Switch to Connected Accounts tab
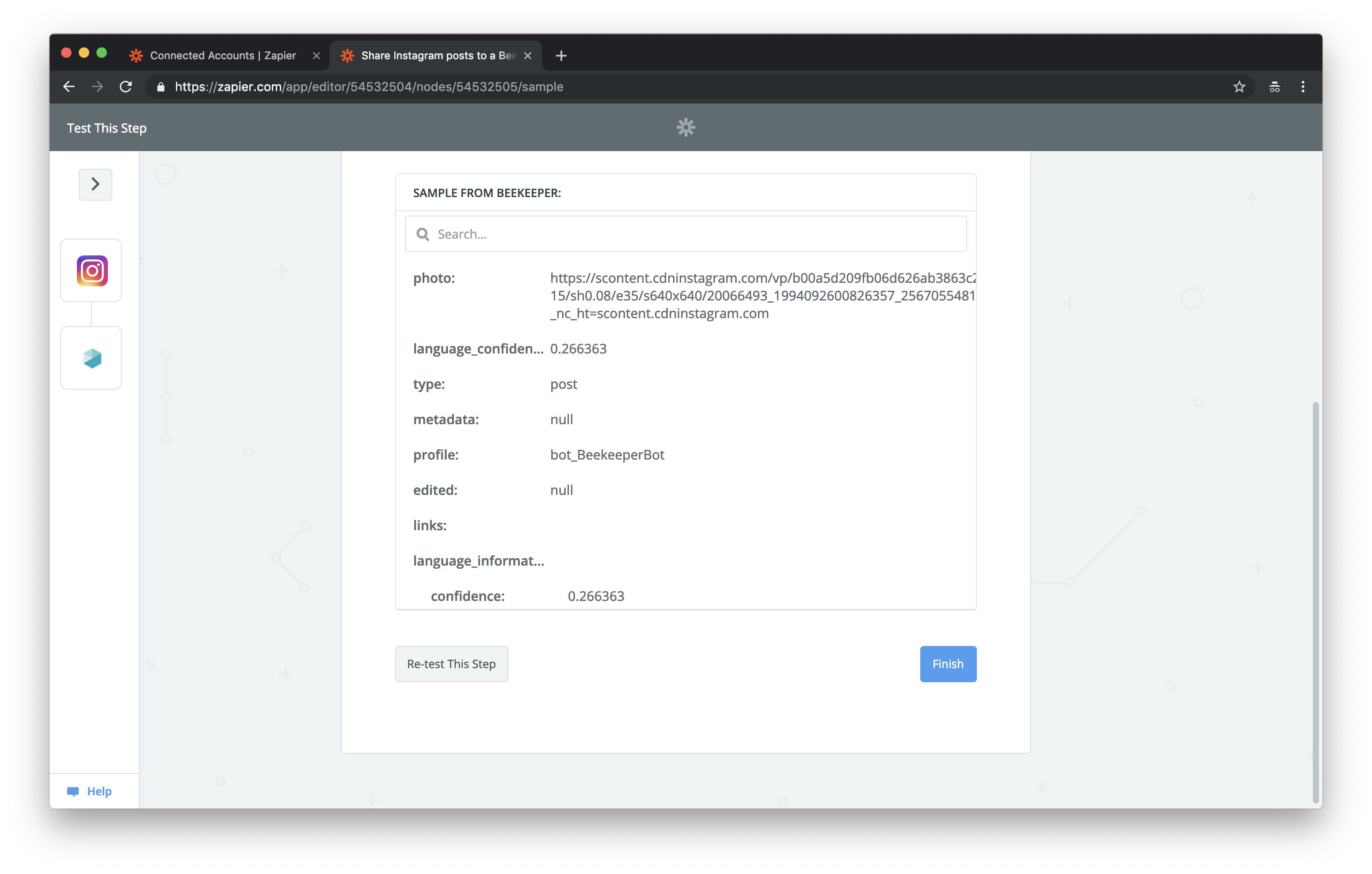Viewport: 1372px width, 874px height. tap(222, 55)
